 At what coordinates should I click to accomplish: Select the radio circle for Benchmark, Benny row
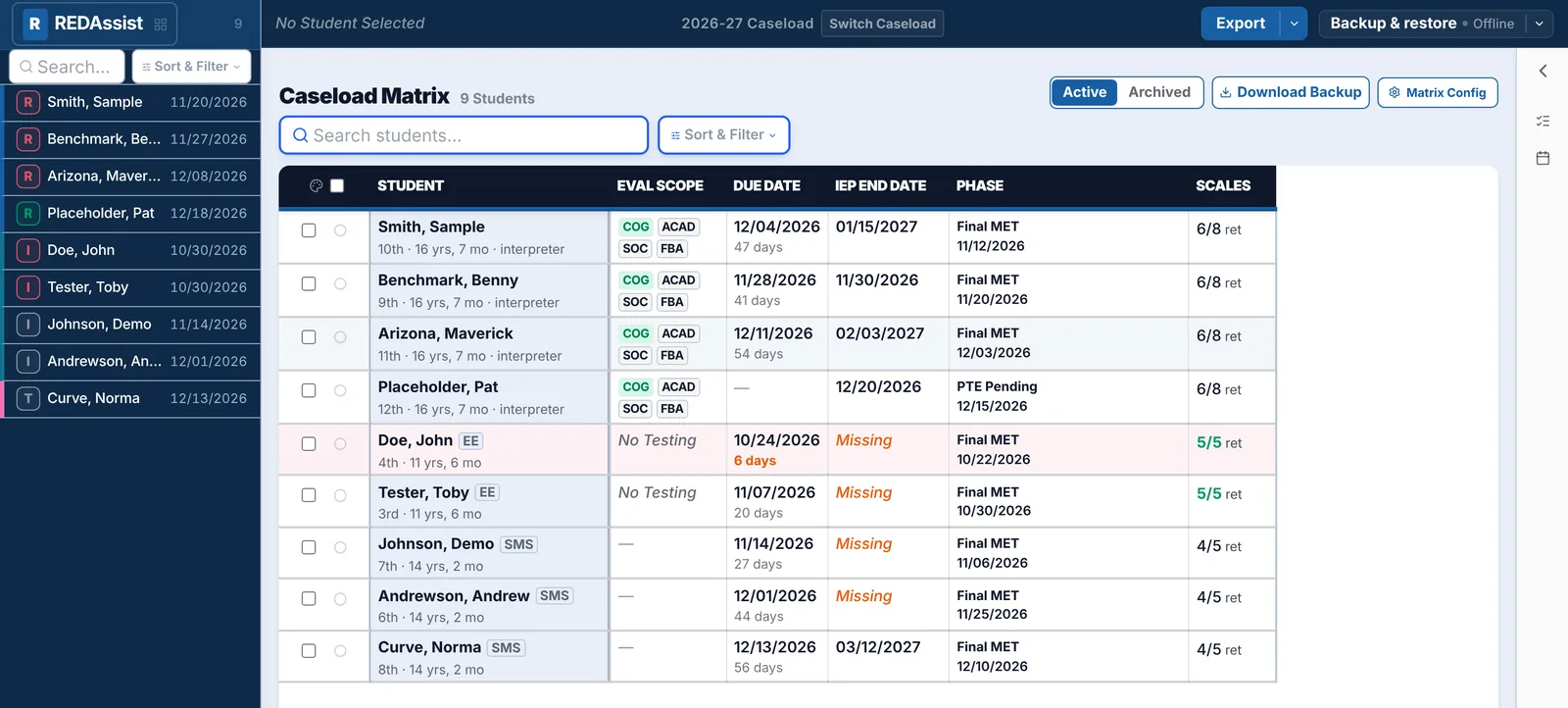pyautogui.click(x=340, y=284)
